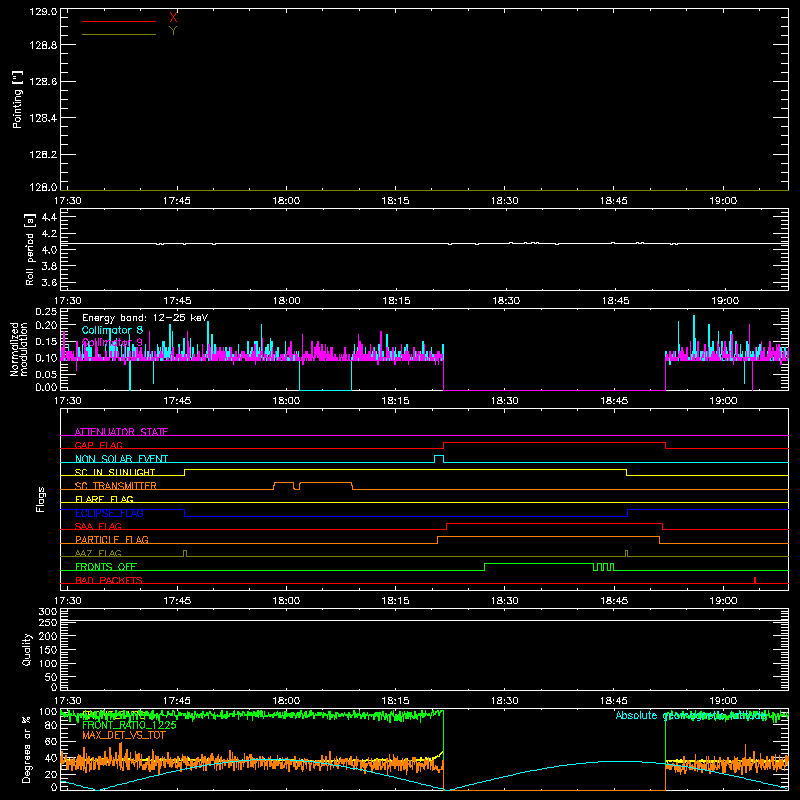
Task: Click the SAA_FLAG label
Action: click(x=98, y=526)
